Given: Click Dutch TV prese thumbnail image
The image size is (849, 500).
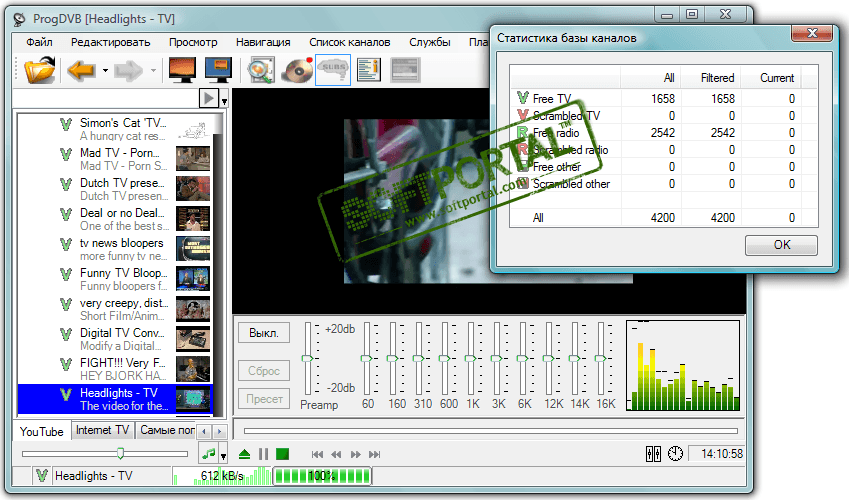Looking at the screenshot, I should 193,189.
